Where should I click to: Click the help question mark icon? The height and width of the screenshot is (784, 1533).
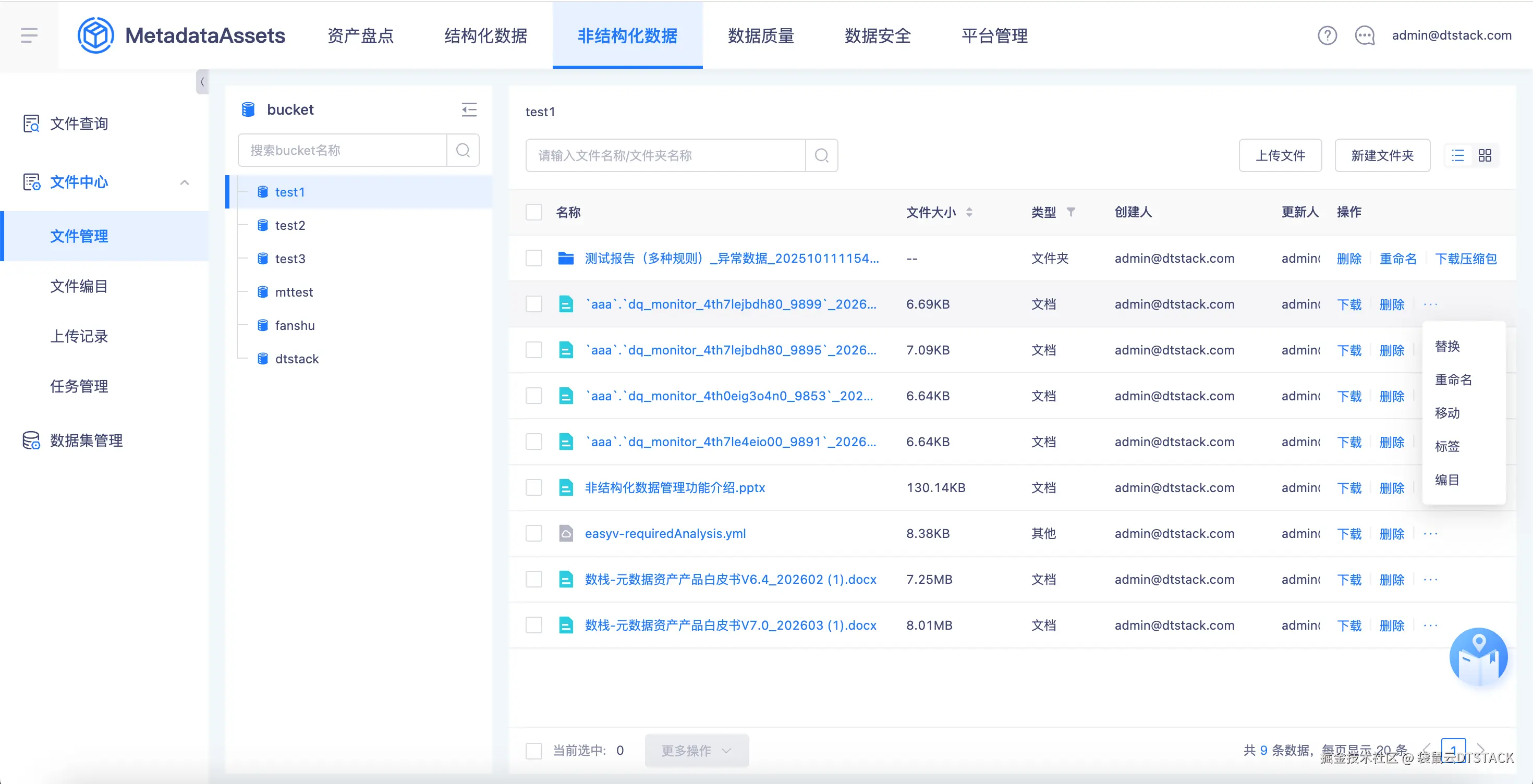[1327, 35]
